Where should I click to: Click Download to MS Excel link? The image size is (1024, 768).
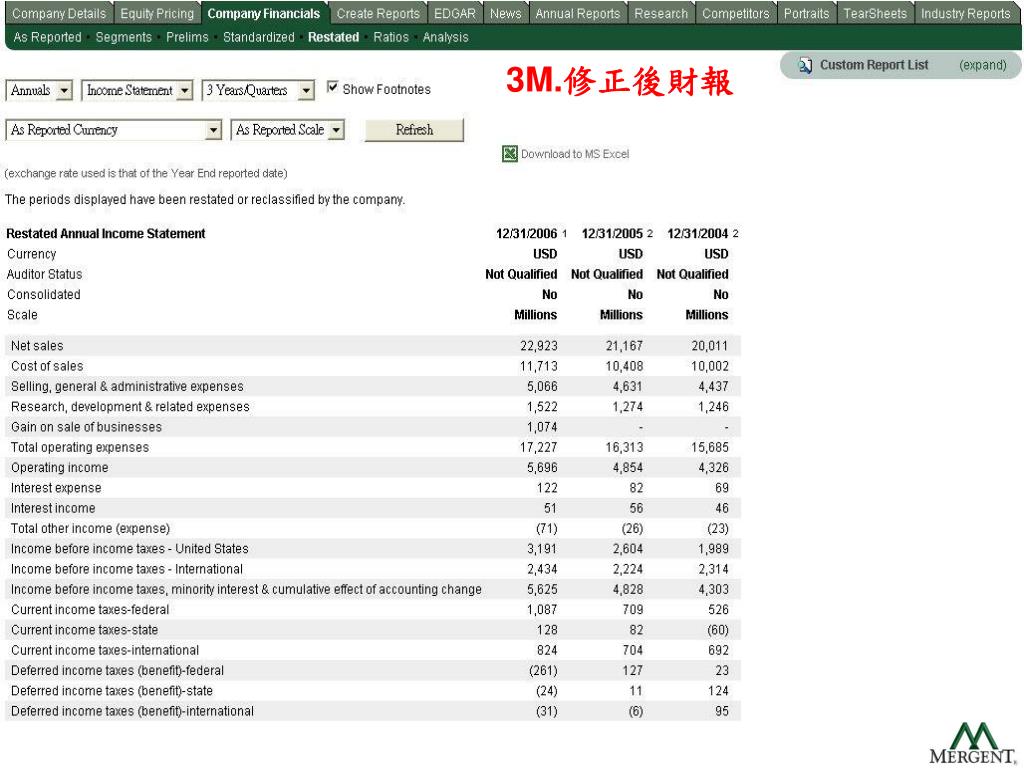point(575,154)
